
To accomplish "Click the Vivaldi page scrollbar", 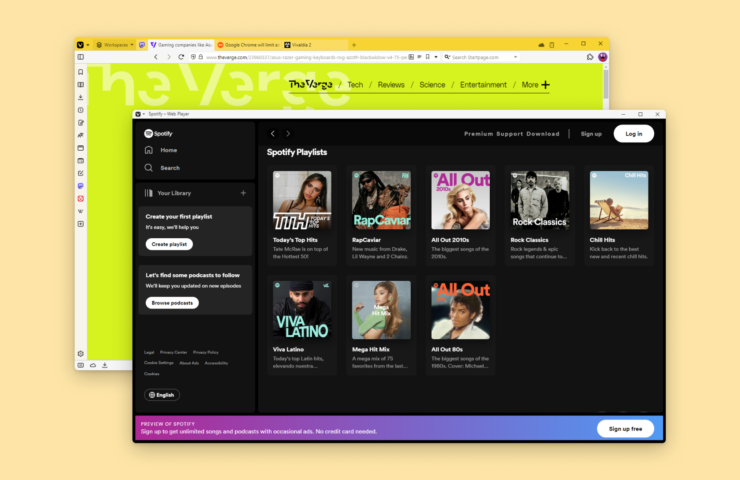I will point(606,85).
